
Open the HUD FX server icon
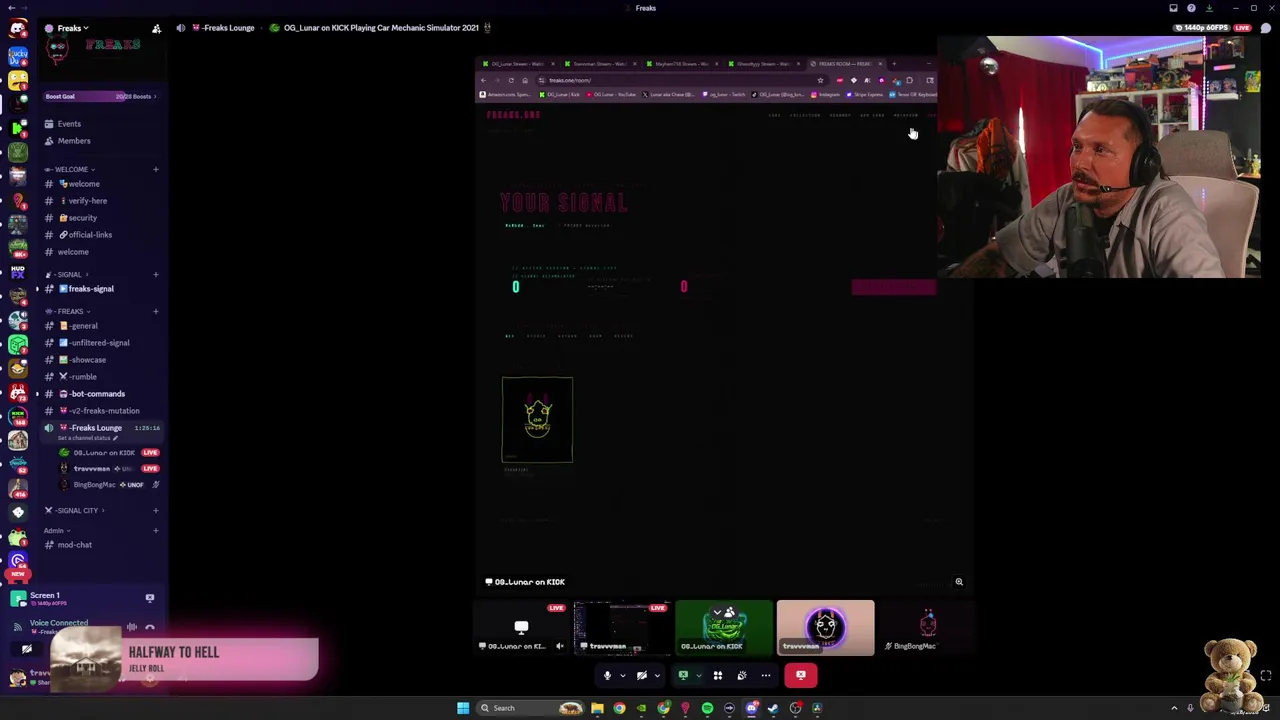(18, 272)
